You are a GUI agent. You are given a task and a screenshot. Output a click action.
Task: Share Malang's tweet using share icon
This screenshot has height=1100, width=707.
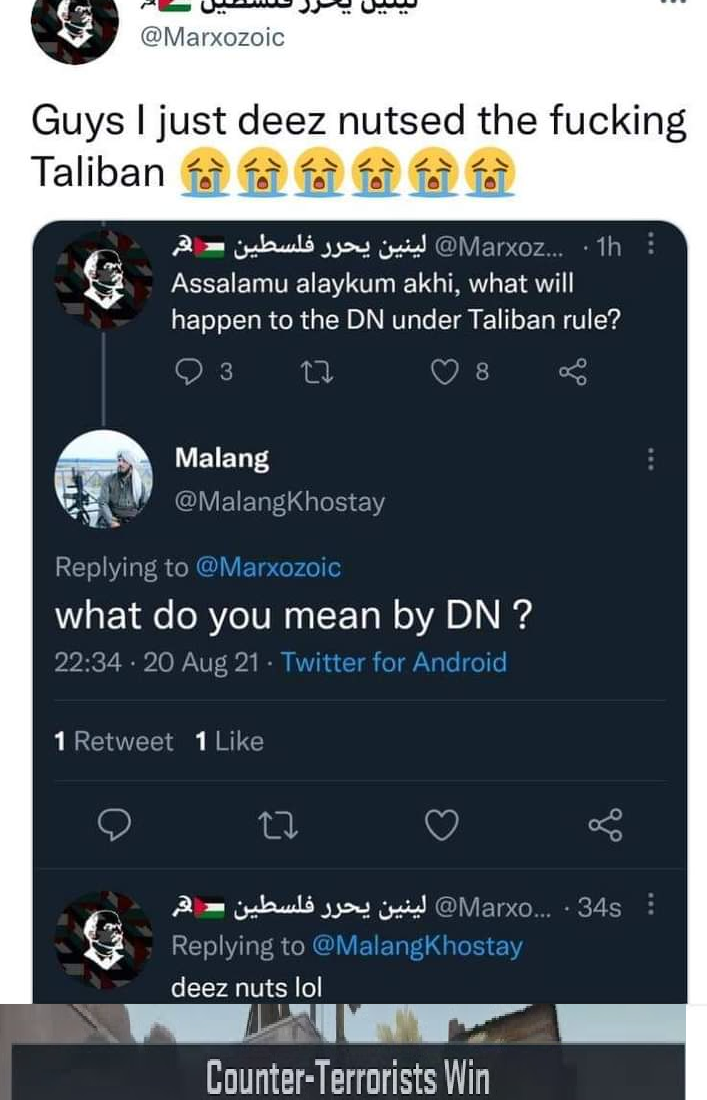605,824
